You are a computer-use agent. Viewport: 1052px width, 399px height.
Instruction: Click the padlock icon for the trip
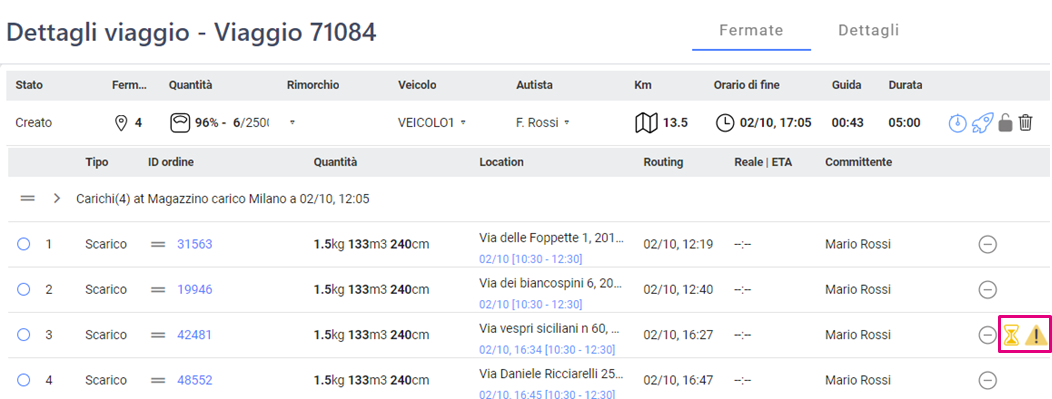(x=1004, y=123)
